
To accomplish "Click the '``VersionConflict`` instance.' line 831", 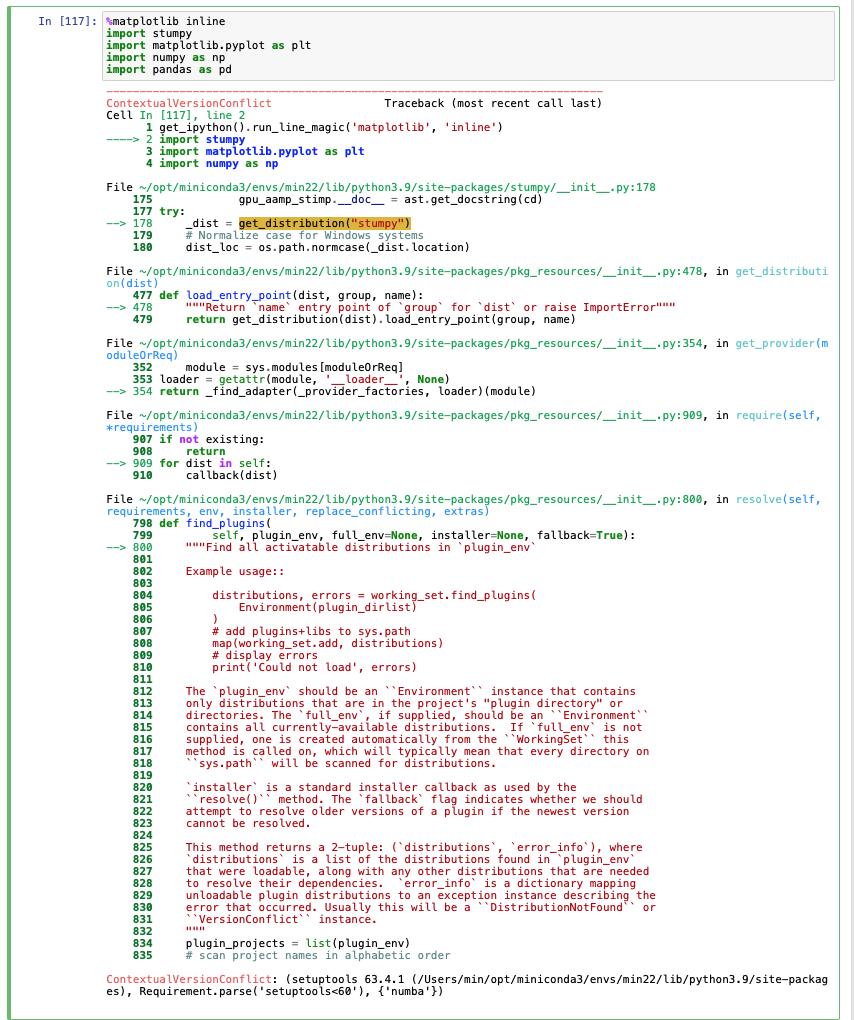I will [x=281, y=920].
